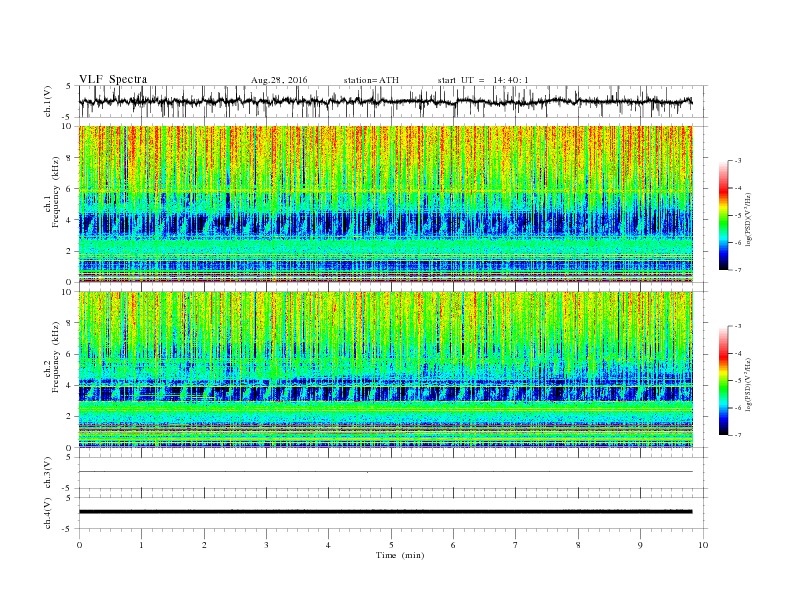Click the '-7' tick on ch.1 color bar
The height and width of the screenshot is (612, 792).
(738, 270)
